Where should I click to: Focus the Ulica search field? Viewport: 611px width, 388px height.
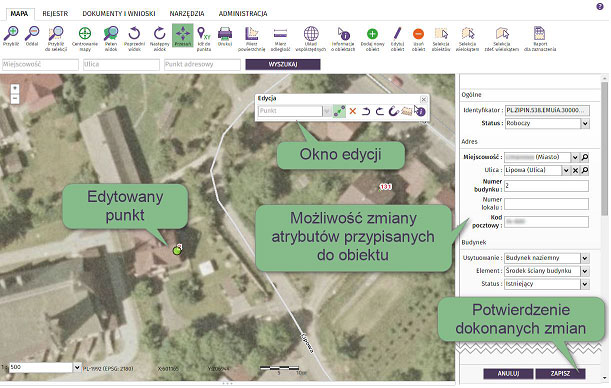pos(121,64)
